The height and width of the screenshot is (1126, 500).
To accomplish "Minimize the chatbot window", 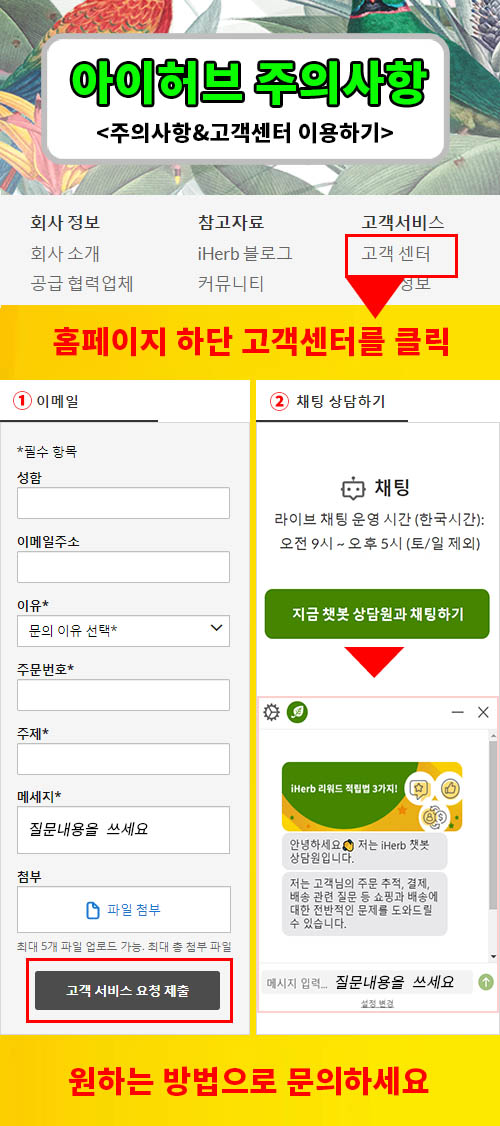I will 457,712.
